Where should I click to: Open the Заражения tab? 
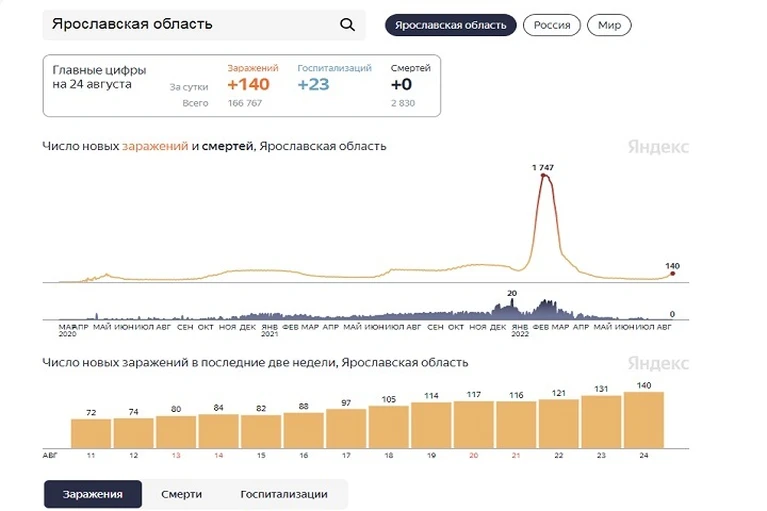[93, 494]
